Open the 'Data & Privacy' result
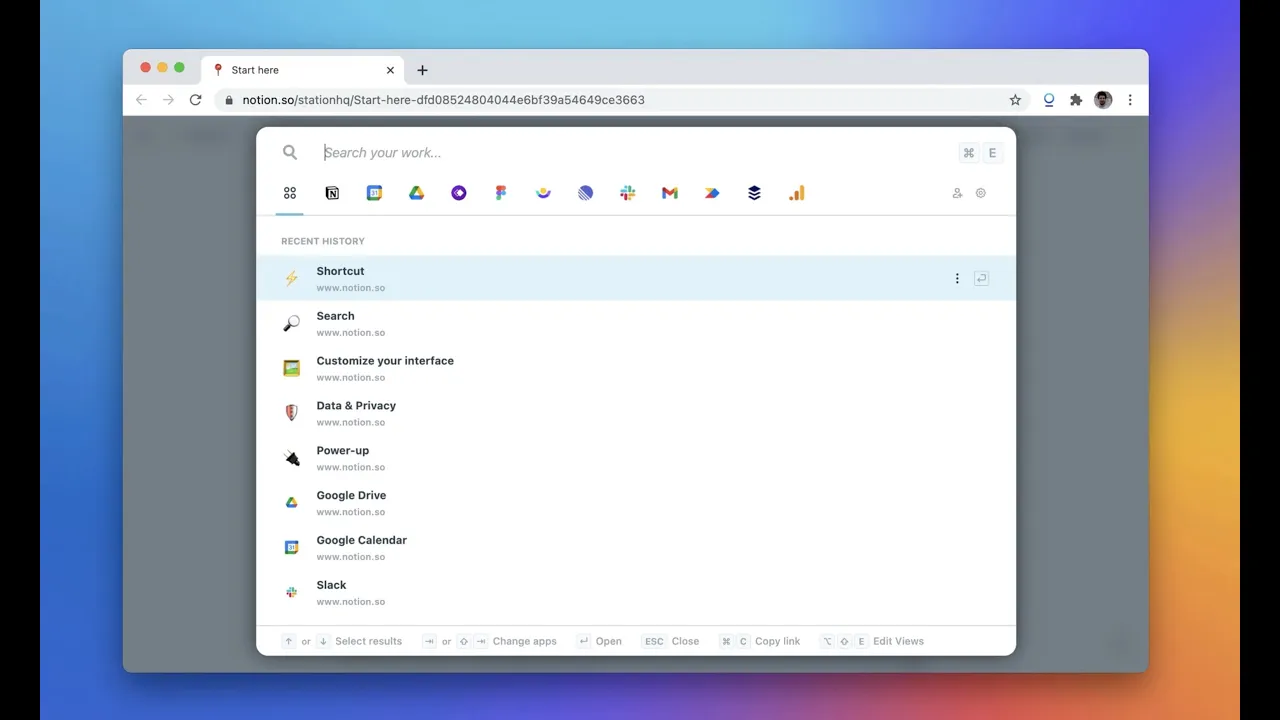Image resolution: width=1280 pixels, height=720 pixels. pyautogui.click(x=636, y=413)
